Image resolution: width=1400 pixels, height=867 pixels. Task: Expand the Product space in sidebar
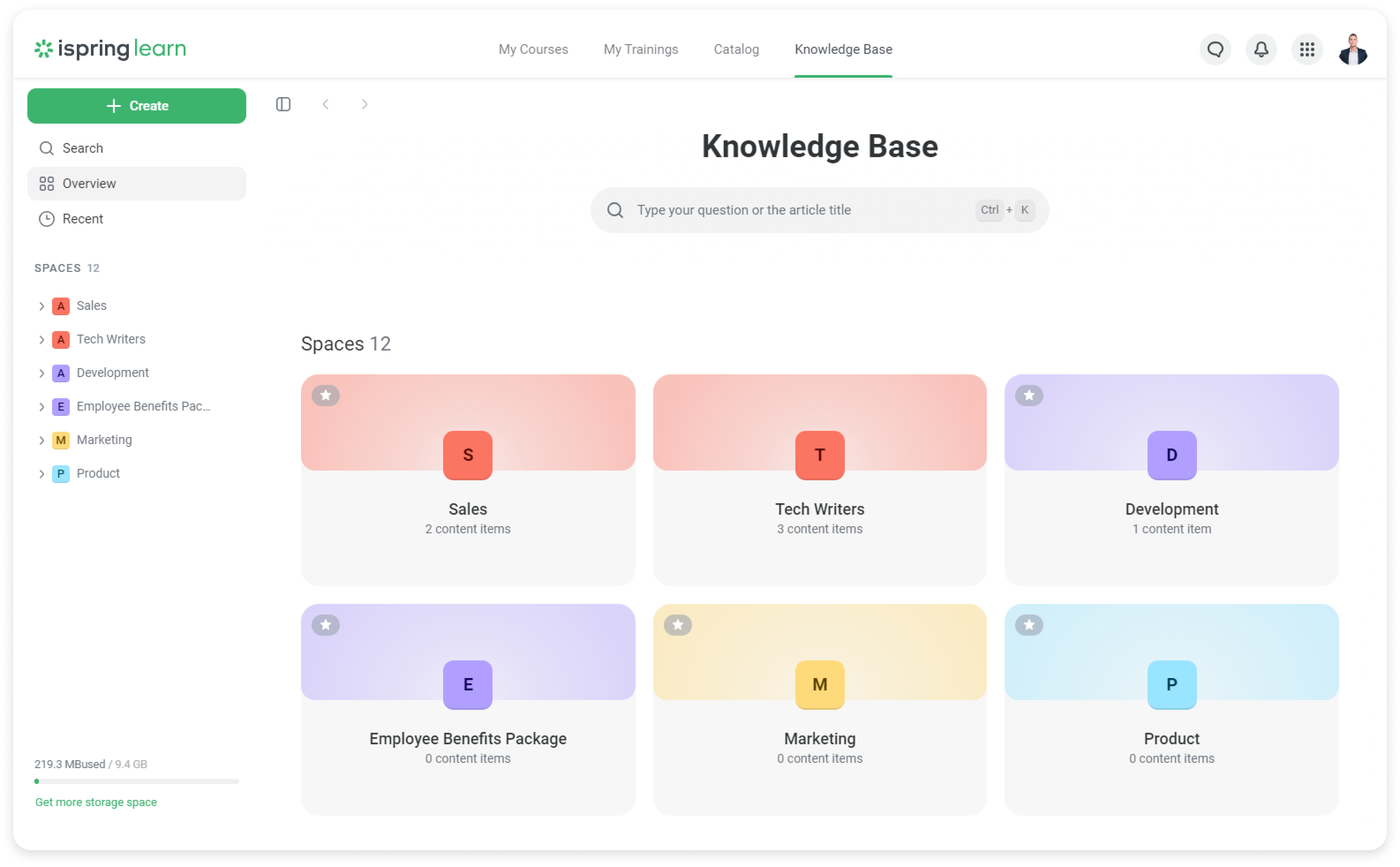pos(42,473)
